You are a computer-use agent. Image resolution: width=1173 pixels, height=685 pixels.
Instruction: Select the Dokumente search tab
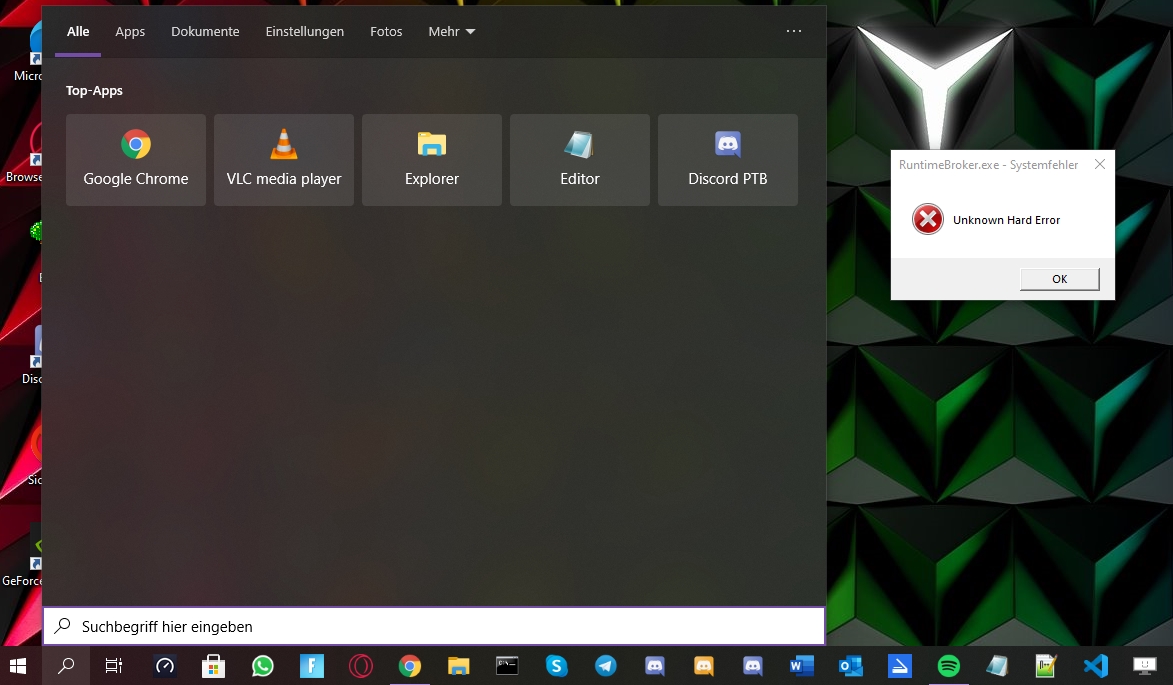click(205, 31)
